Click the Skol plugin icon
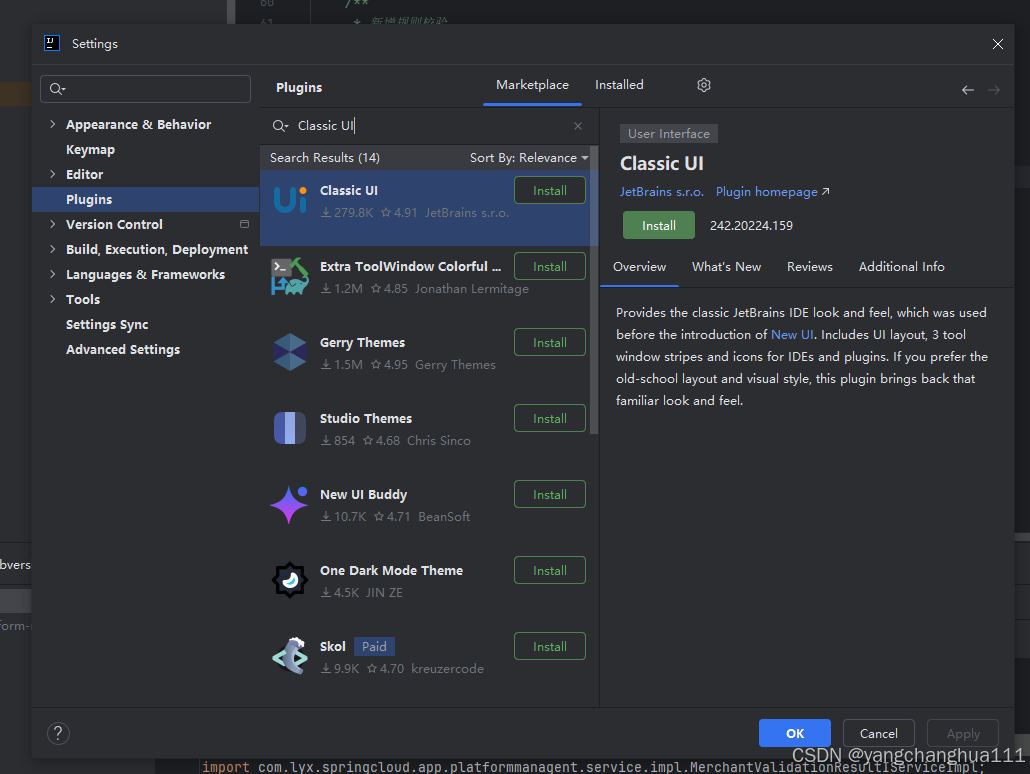Viewport: 1030px width, 774px height. pyautogui.click(x=290, y=656)
